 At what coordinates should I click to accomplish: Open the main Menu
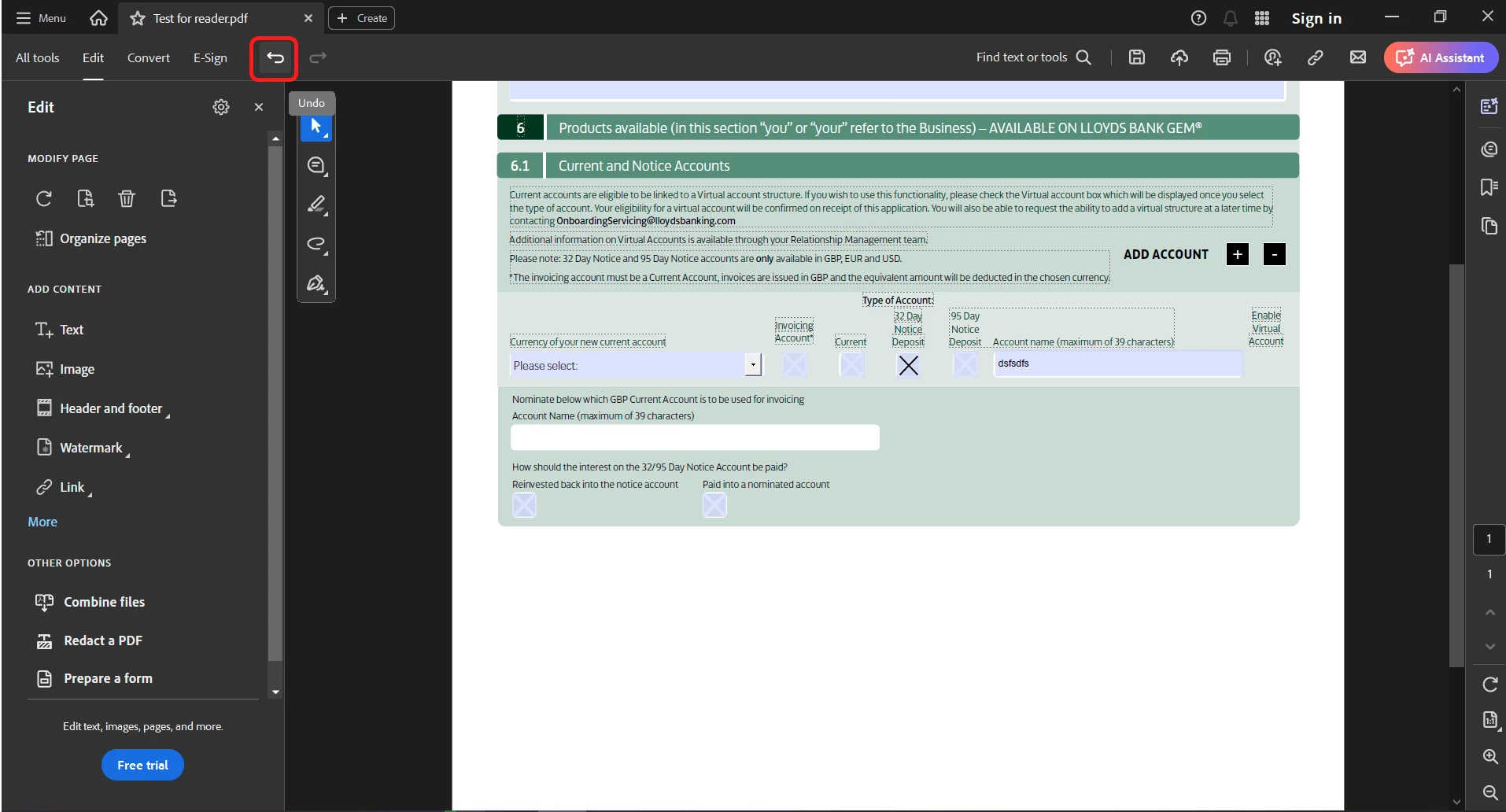(41, 18)
